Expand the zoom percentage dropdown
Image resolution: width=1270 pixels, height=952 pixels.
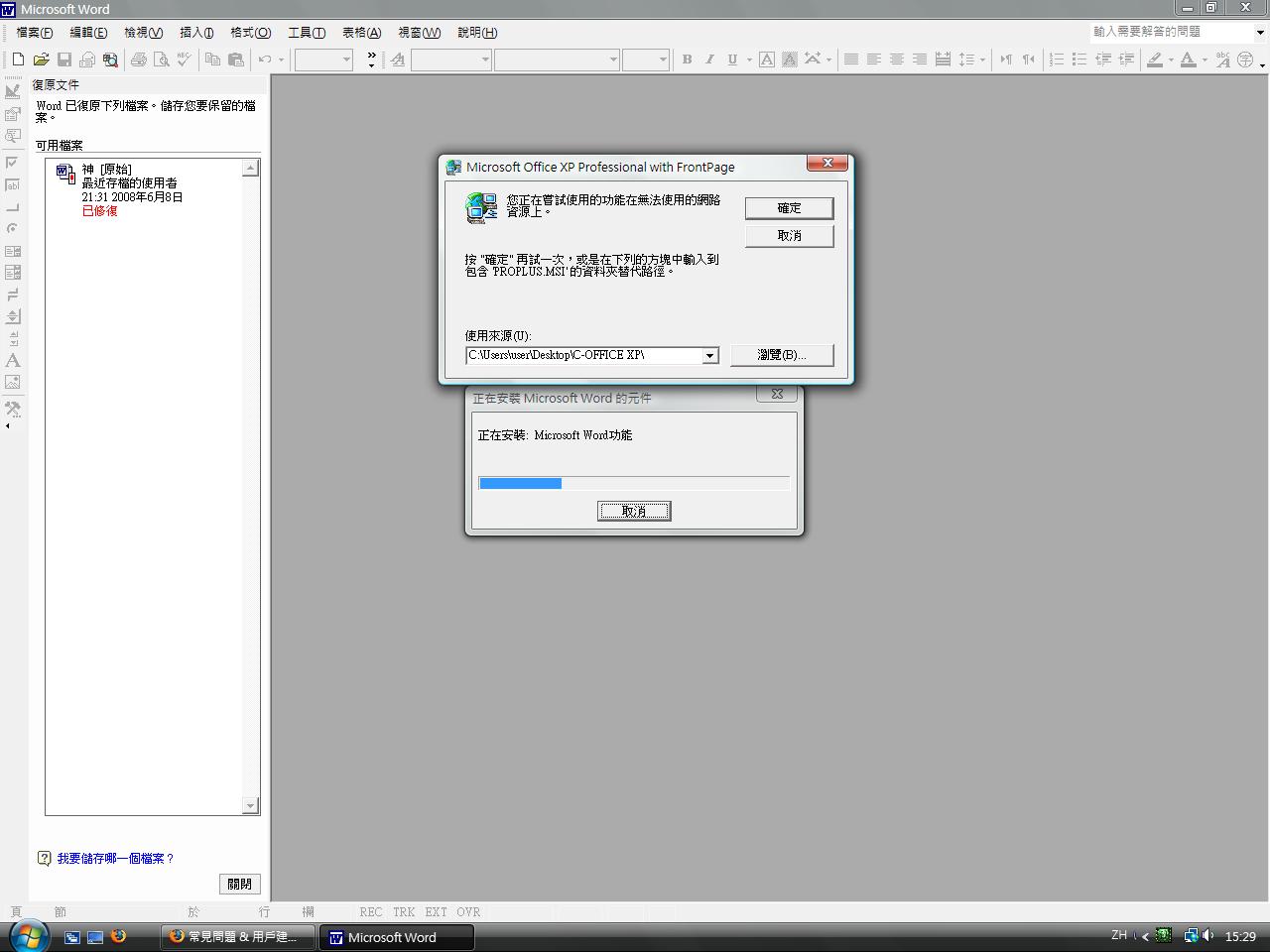[346, 59]
